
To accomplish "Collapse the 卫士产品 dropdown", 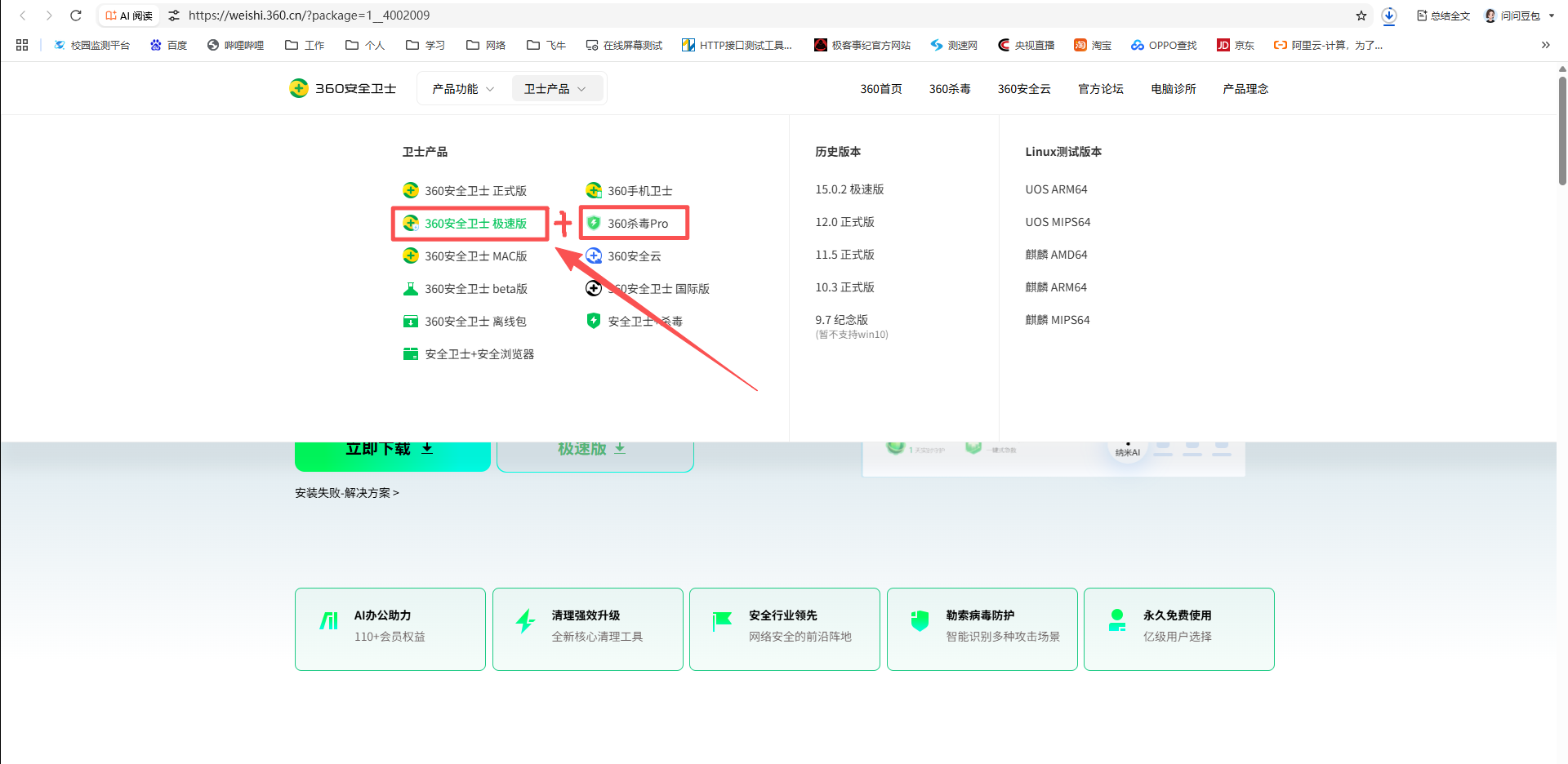I will click(x=555, y=89).
